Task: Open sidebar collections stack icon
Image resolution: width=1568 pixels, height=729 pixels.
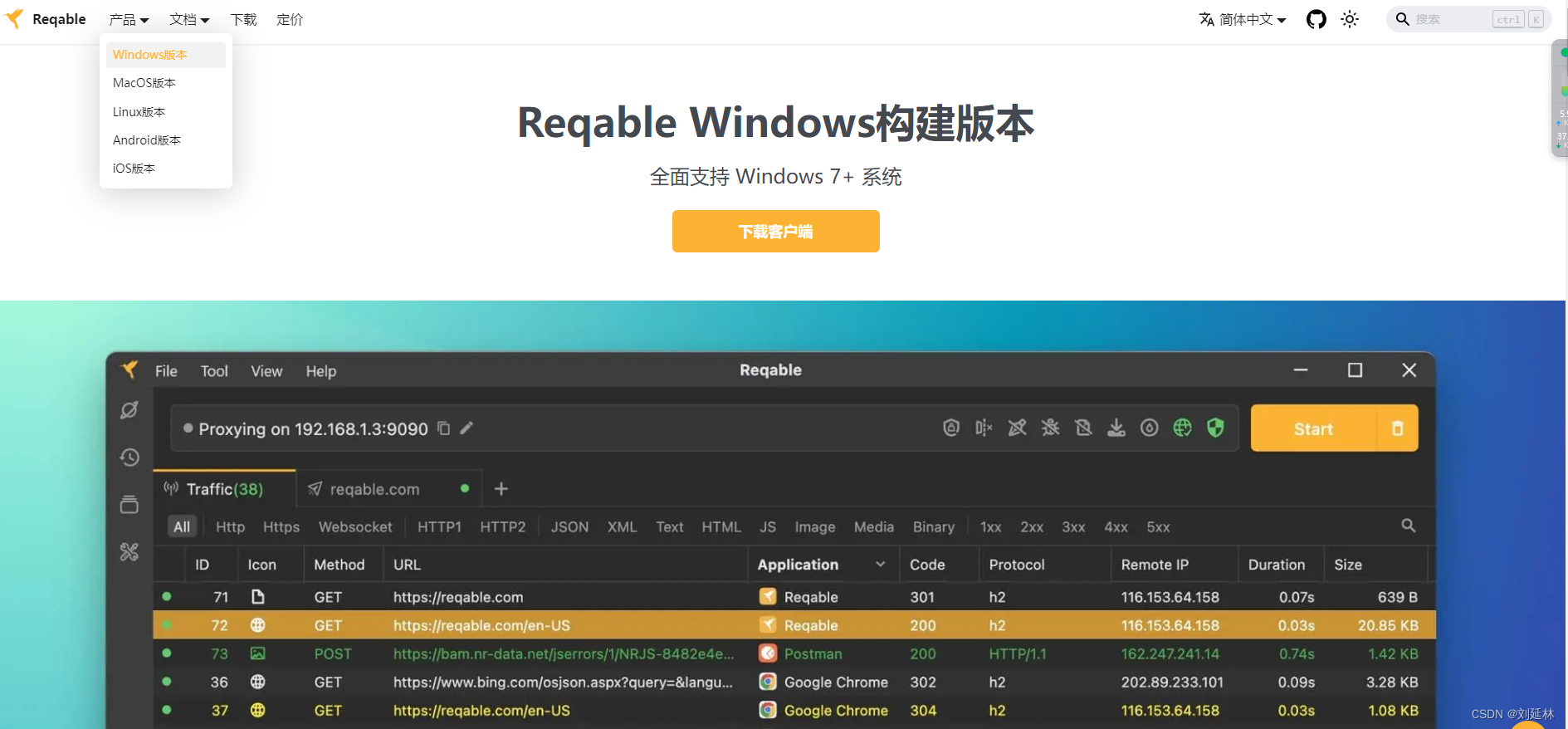Action: tap(129, 505)
